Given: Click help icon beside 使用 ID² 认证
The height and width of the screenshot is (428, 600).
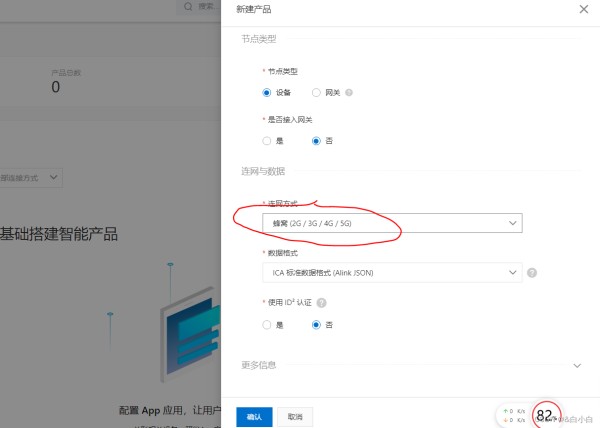Looking at the screenshot, I should pos(322,303).
